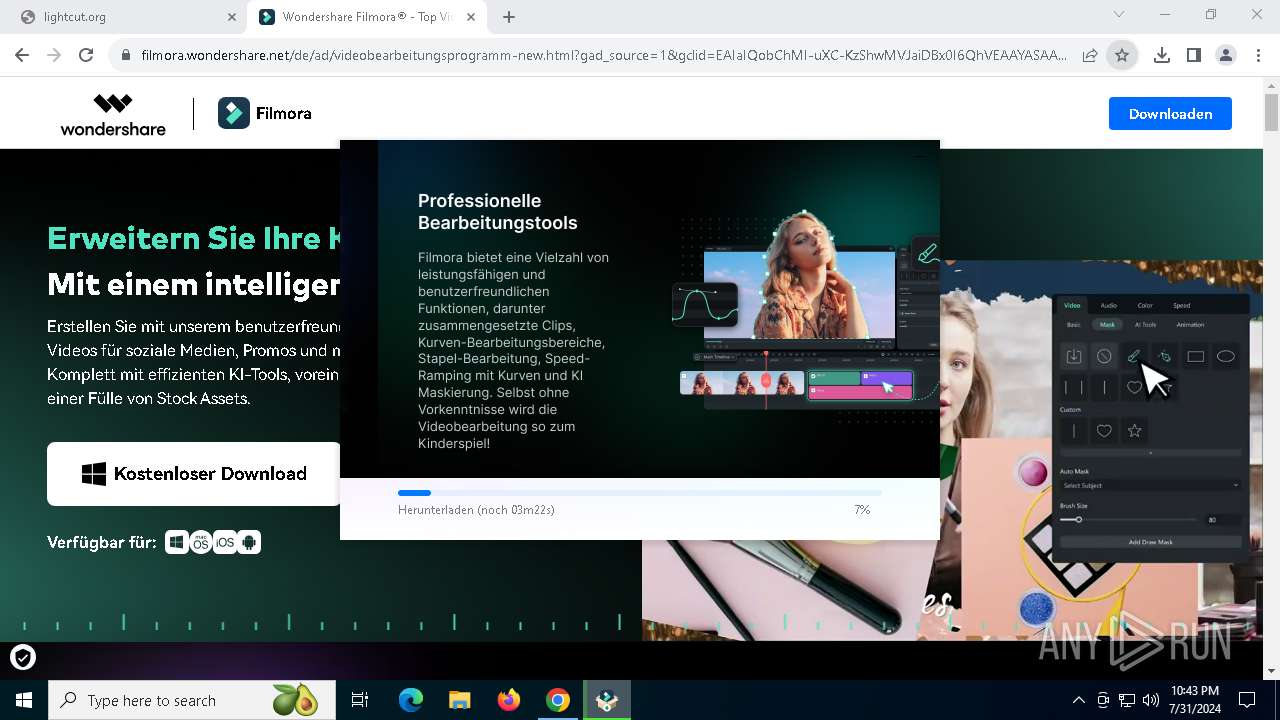The width and height of the screenshot is (1280, 720).
Task: Open a new browser tab
Action: (x=509, y=17)
